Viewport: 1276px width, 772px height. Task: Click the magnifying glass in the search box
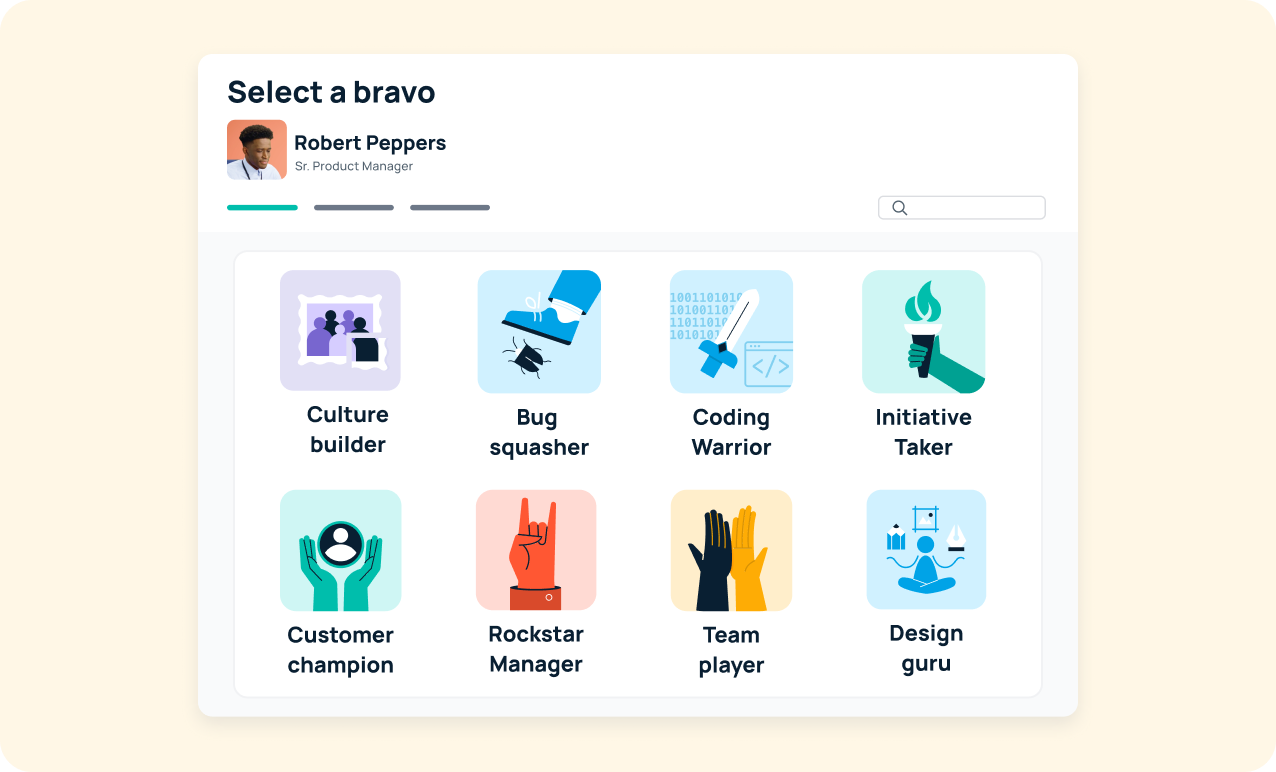click(899, 207)
